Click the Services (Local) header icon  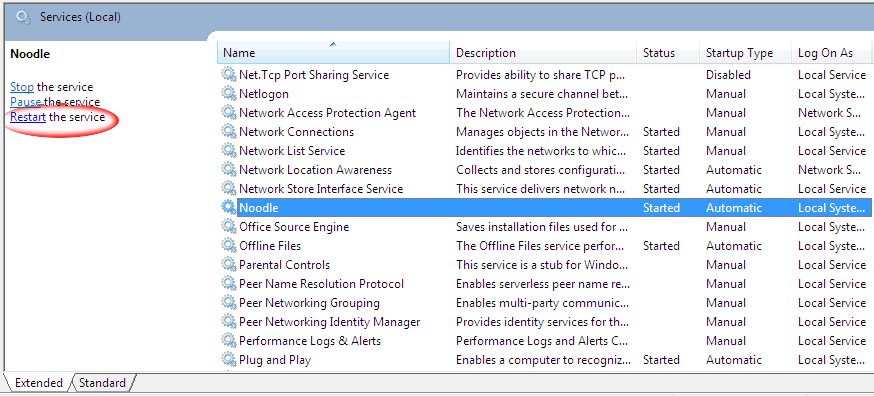(x=23, y=17)
